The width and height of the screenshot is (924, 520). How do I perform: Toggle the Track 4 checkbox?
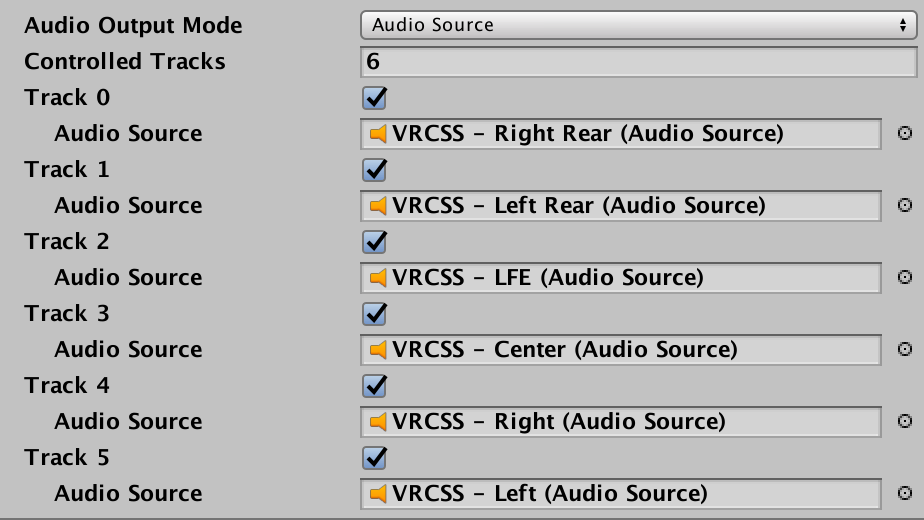(374, 386)
